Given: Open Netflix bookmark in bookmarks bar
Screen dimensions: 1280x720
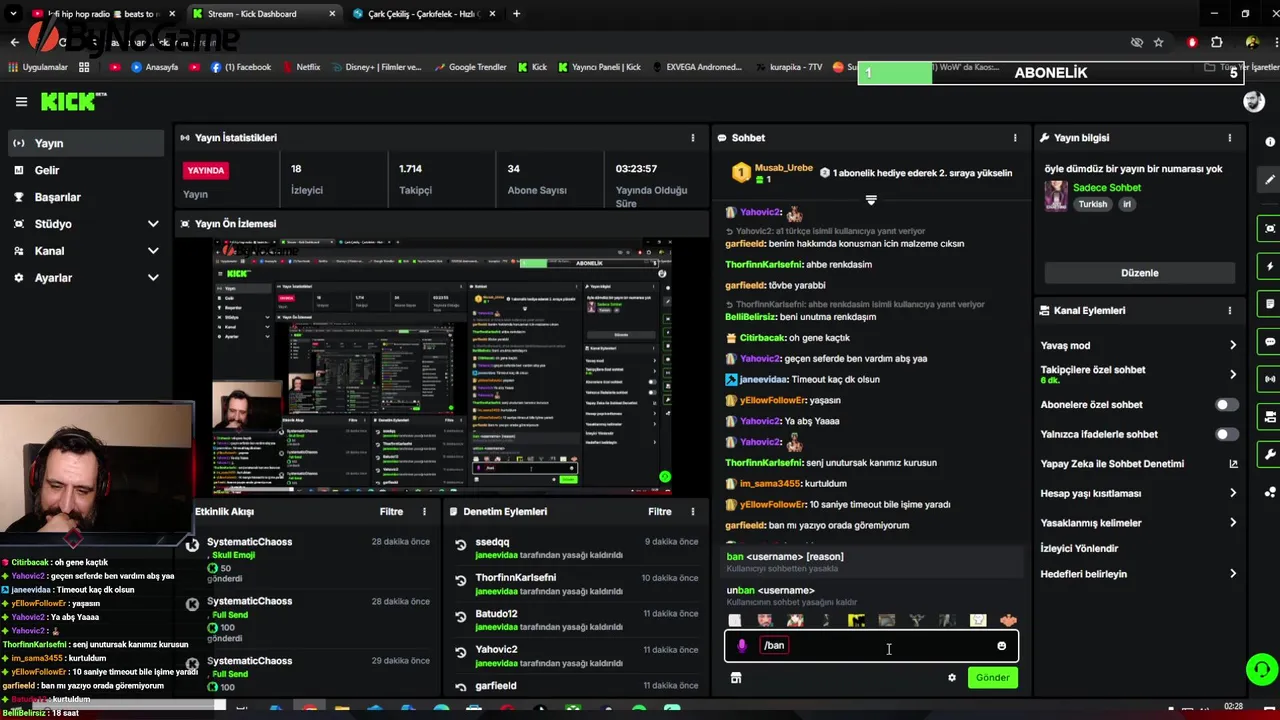Looking at the screenshot, I should pyautogui.click(x=300, y=67).
